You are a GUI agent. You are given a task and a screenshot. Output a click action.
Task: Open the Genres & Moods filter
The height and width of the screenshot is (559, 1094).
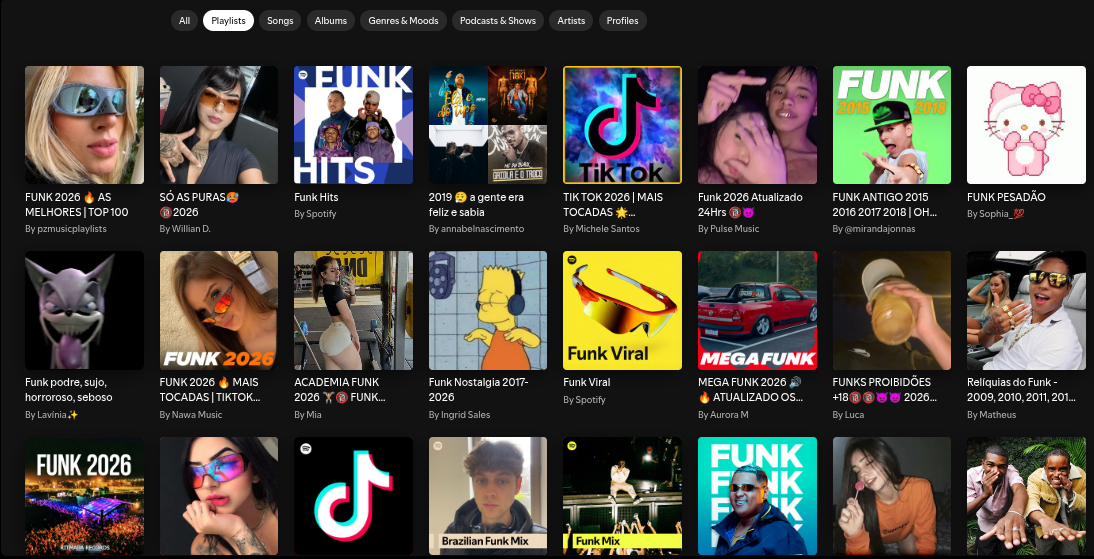403,21
